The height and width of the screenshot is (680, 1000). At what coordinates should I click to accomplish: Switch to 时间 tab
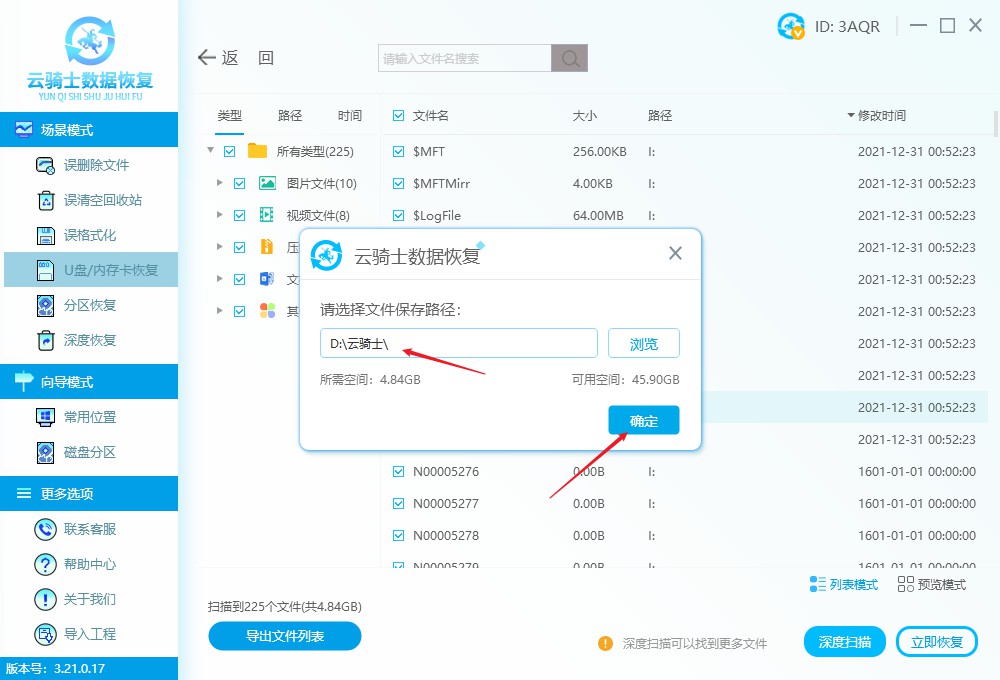click(x=349, y=115)
